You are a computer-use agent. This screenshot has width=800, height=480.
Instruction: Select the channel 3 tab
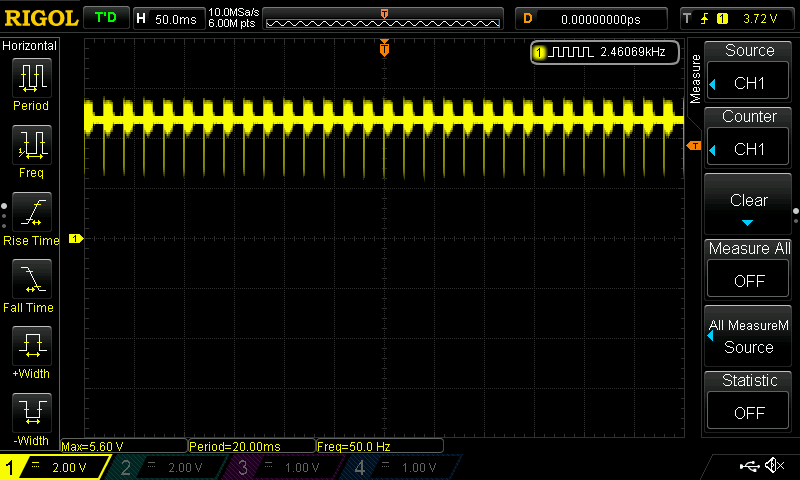point(284,467)
